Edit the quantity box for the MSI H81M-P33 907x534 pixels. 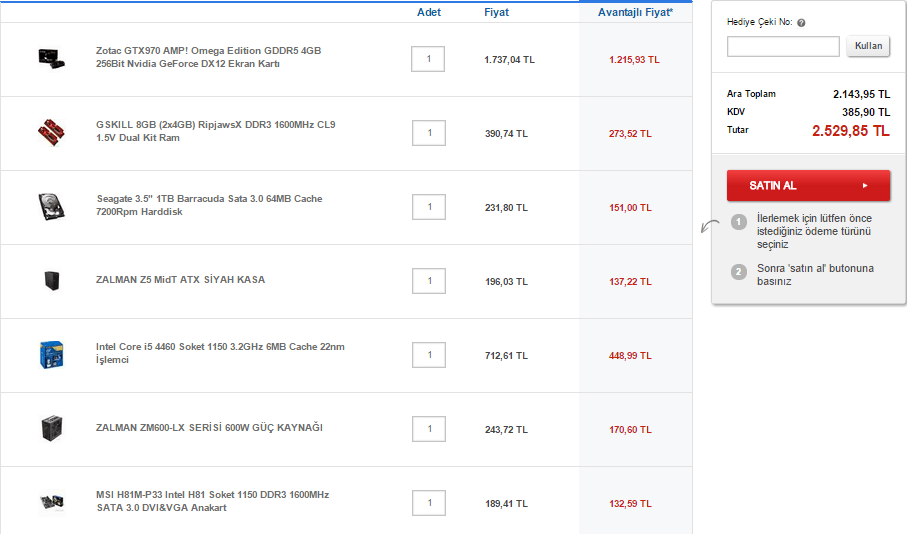click(428, 503)
